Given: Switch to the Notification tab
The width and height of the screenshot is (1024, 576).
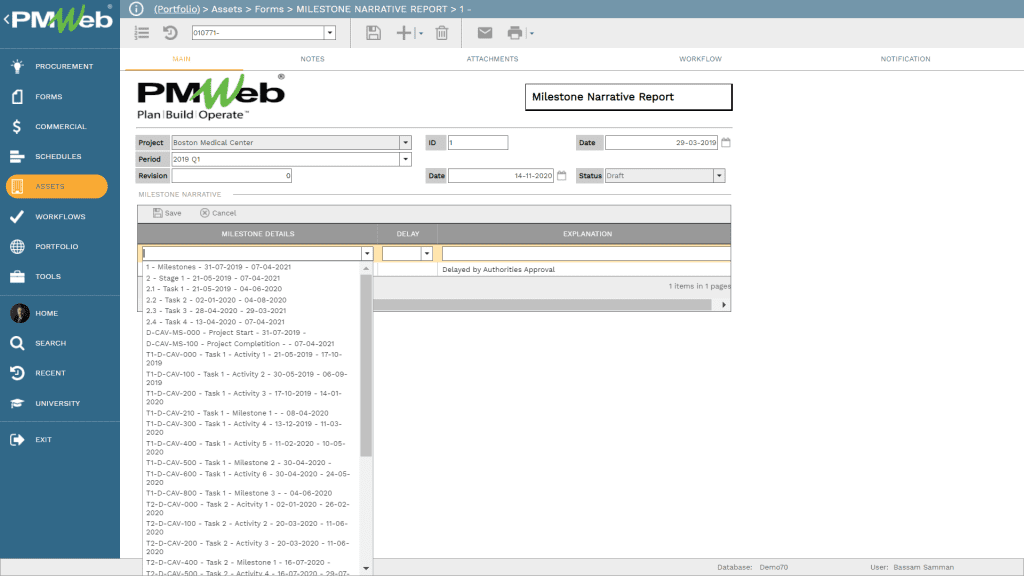Looking at the screenshot, I should pyautogui.click(x=905, y=59).
